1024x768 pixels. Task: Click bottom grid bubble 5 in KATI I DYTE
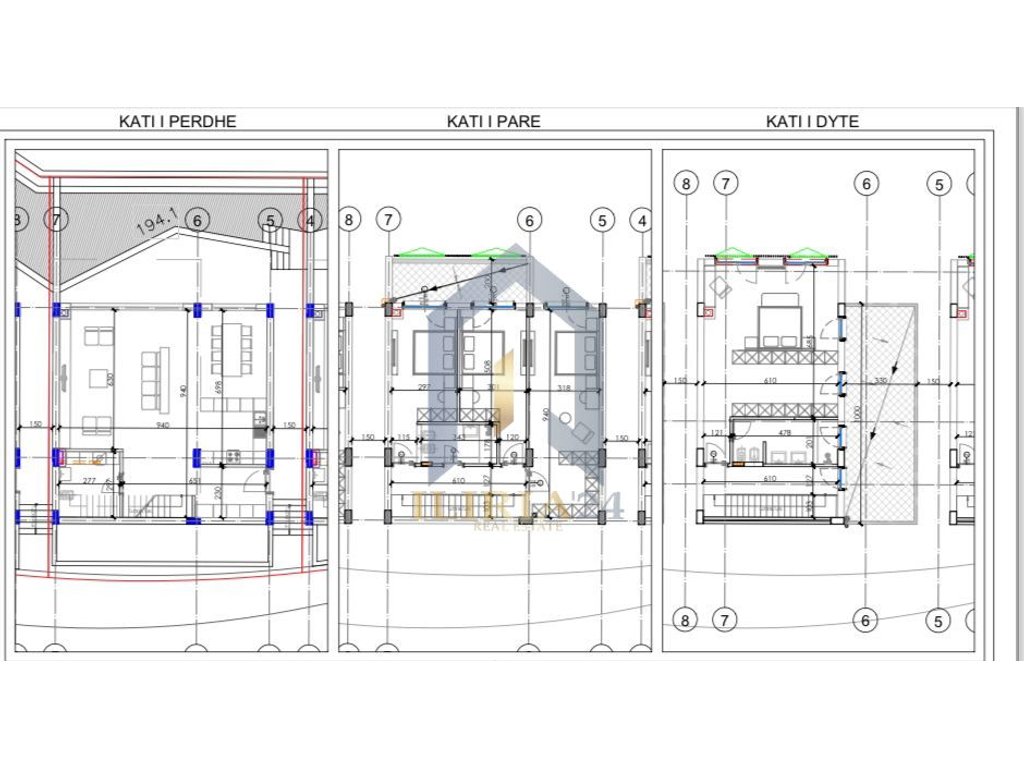coord(938,620)
